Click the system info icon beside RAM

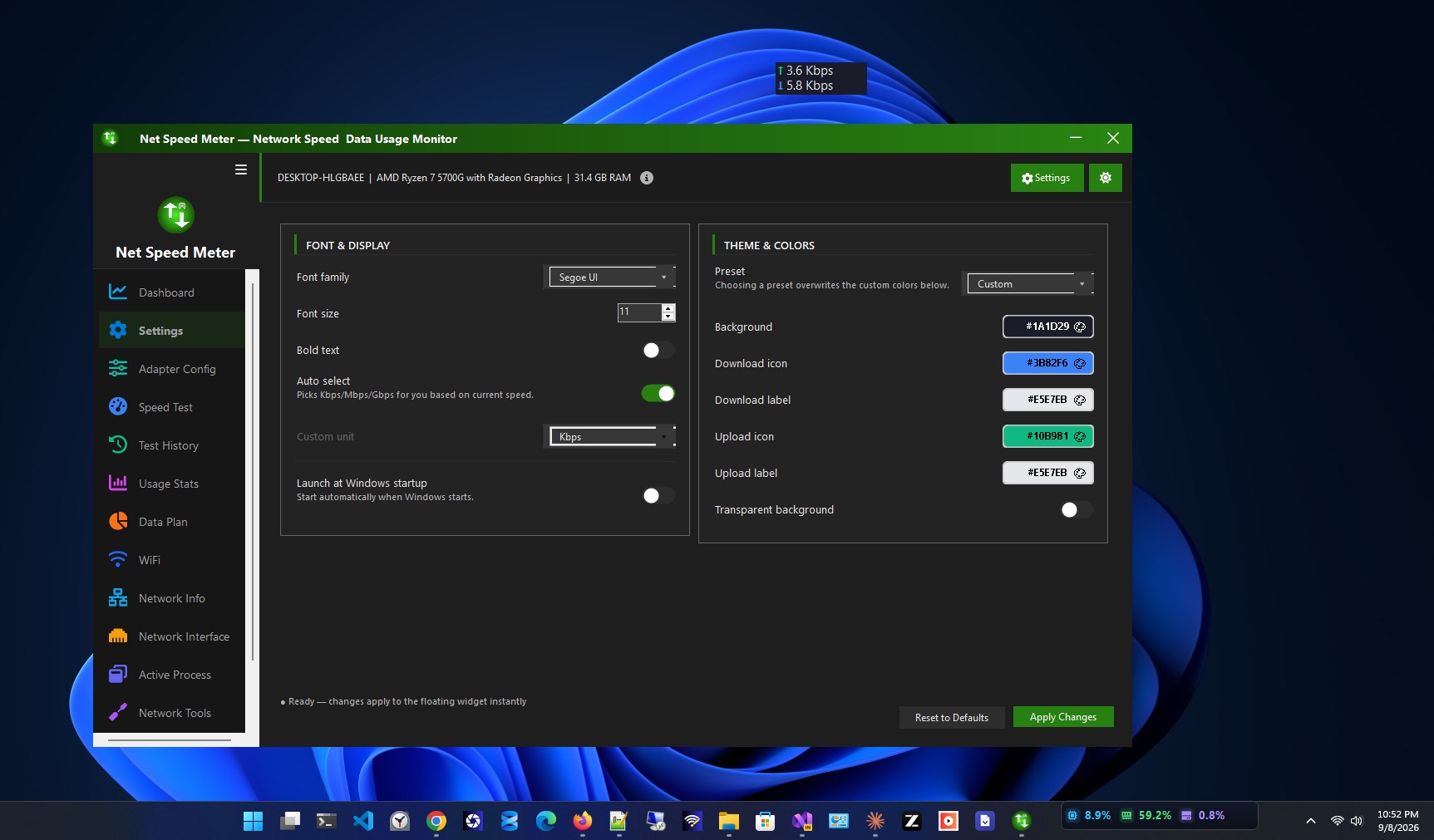coord(647,178)
